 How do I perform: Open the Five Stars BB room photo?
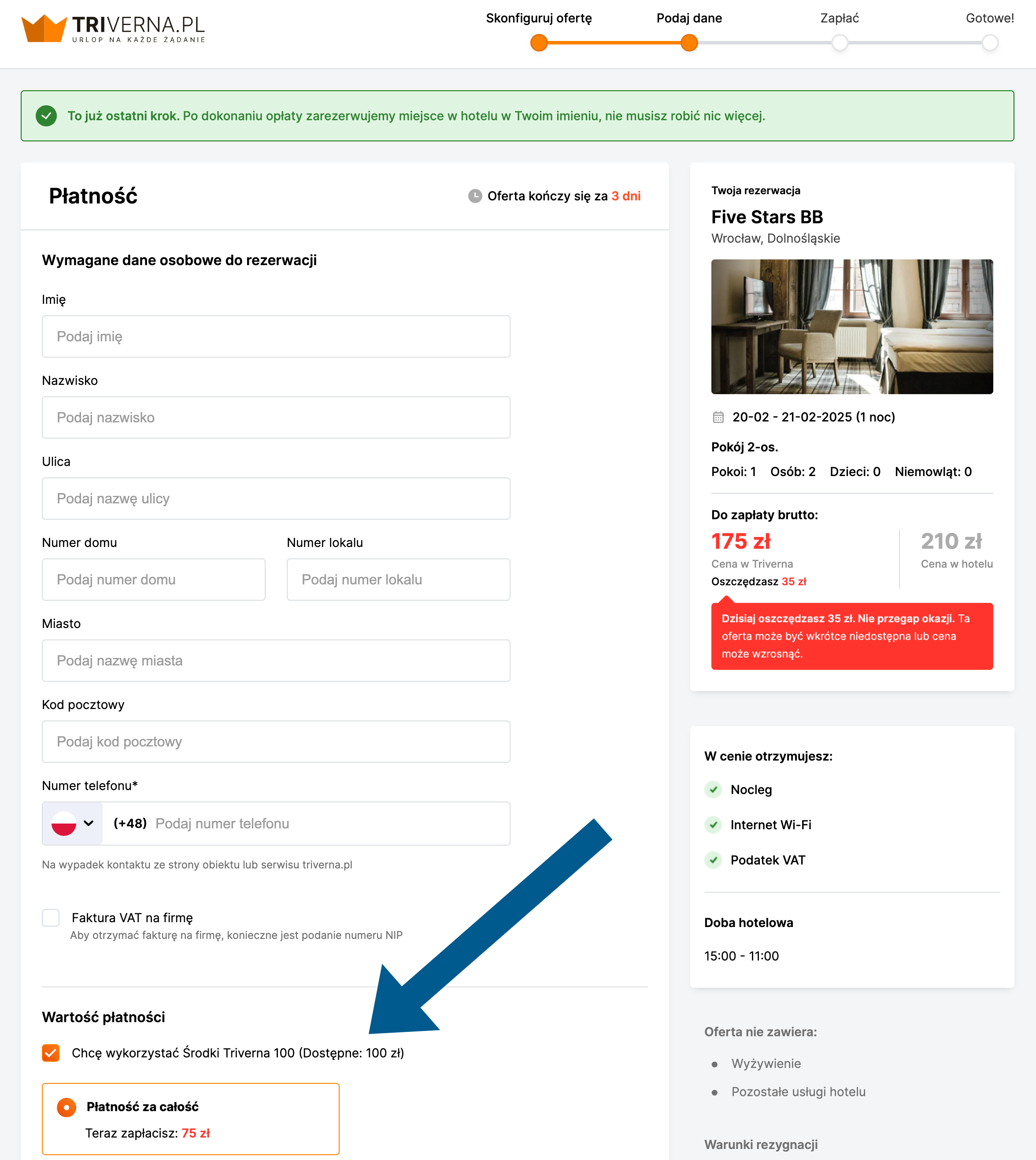[851, 327]
